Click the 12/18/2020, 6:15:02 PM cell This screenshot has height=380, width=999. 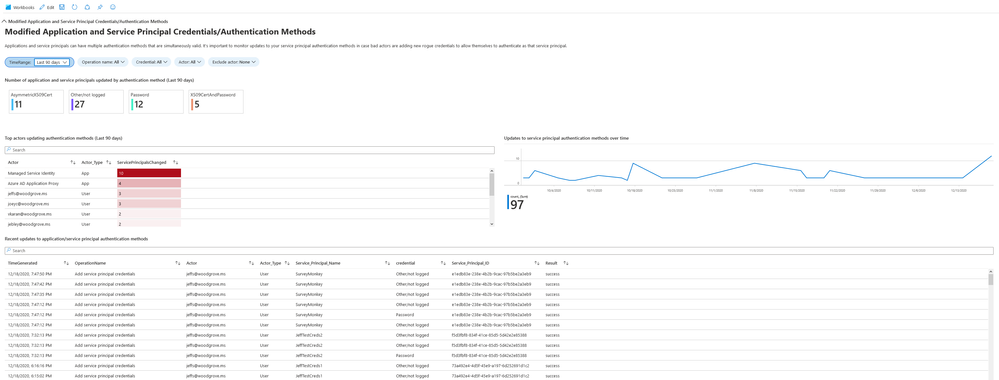[29, 376]
